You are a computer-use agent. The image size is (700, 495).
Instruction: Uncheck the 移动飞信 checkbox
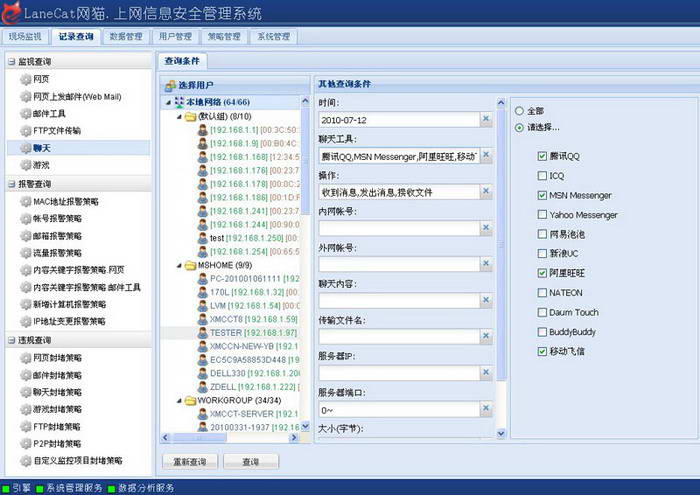tap(542, 351)
